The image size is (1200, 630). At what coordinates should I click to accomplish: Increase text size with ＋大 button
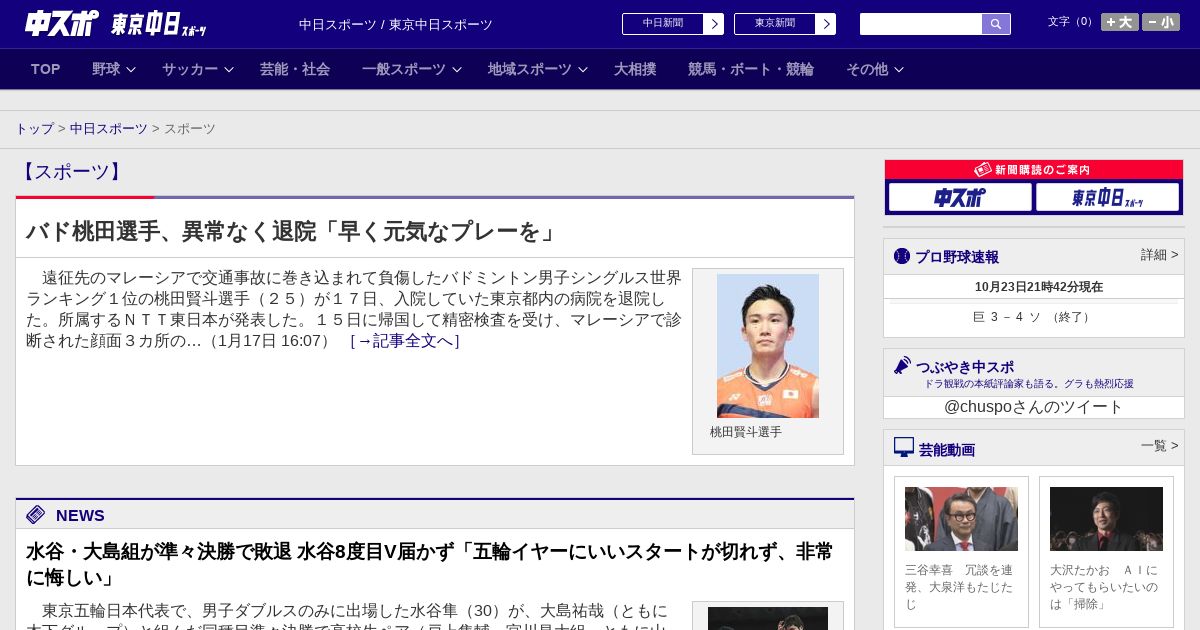(1120, 22)
